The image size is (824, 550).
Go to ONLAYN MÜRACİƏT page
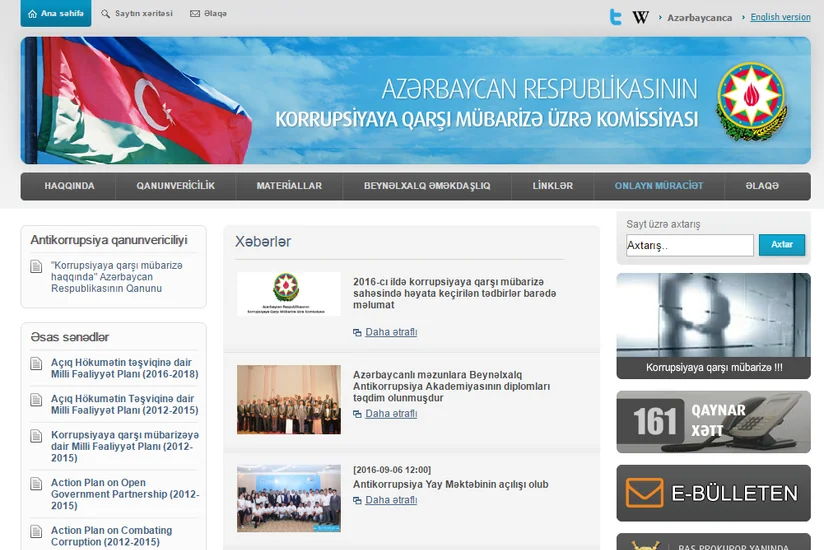659,186
